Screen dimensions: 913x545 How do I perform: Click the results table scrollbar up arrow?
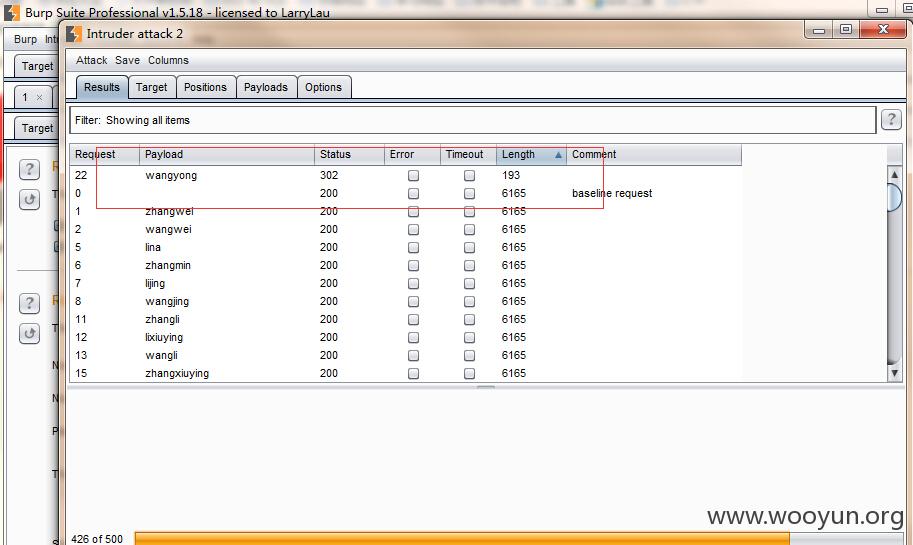tap(894, 174)
